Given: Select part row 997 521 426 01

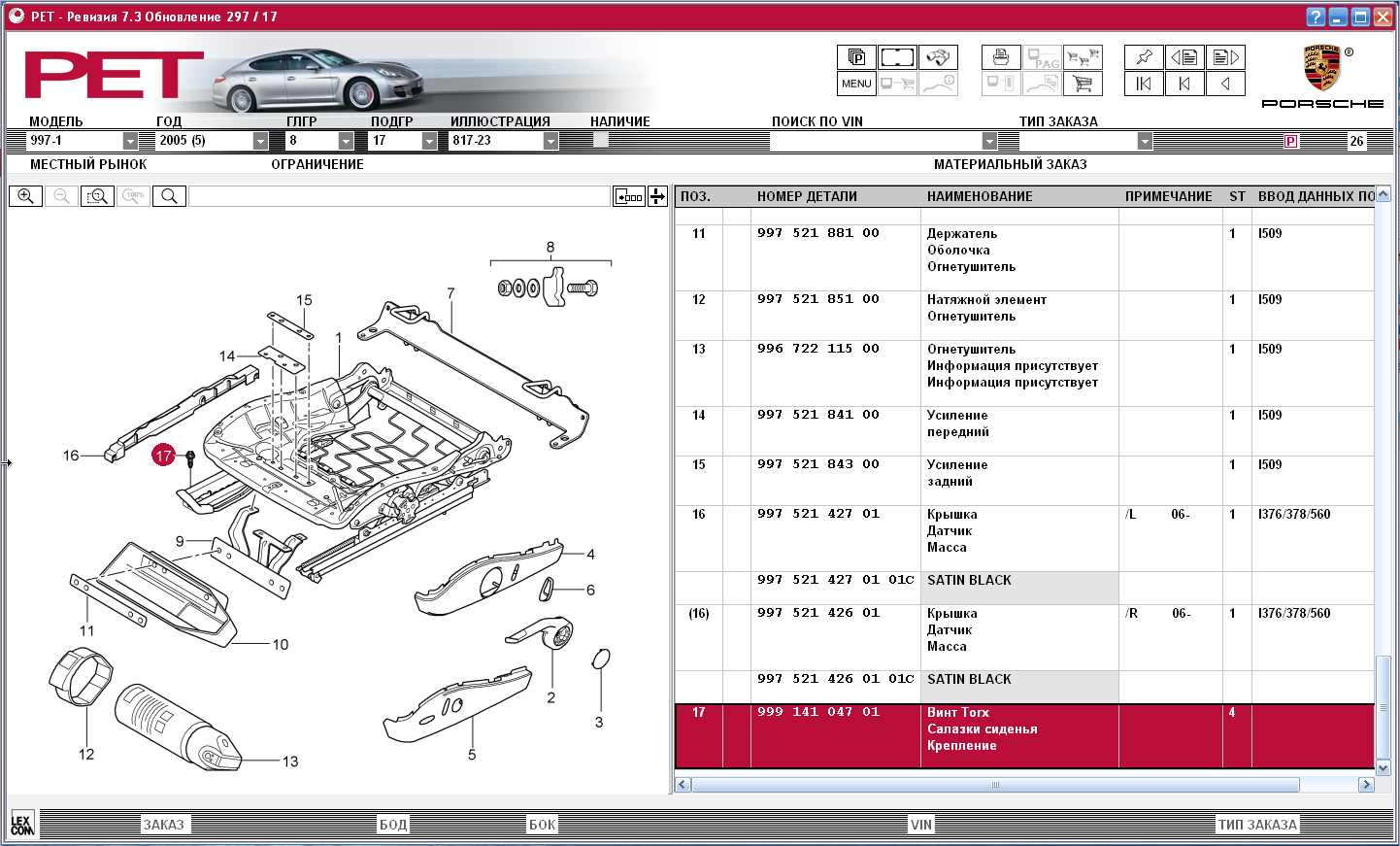Looking at the screenshot, I should coord(1024,637).
